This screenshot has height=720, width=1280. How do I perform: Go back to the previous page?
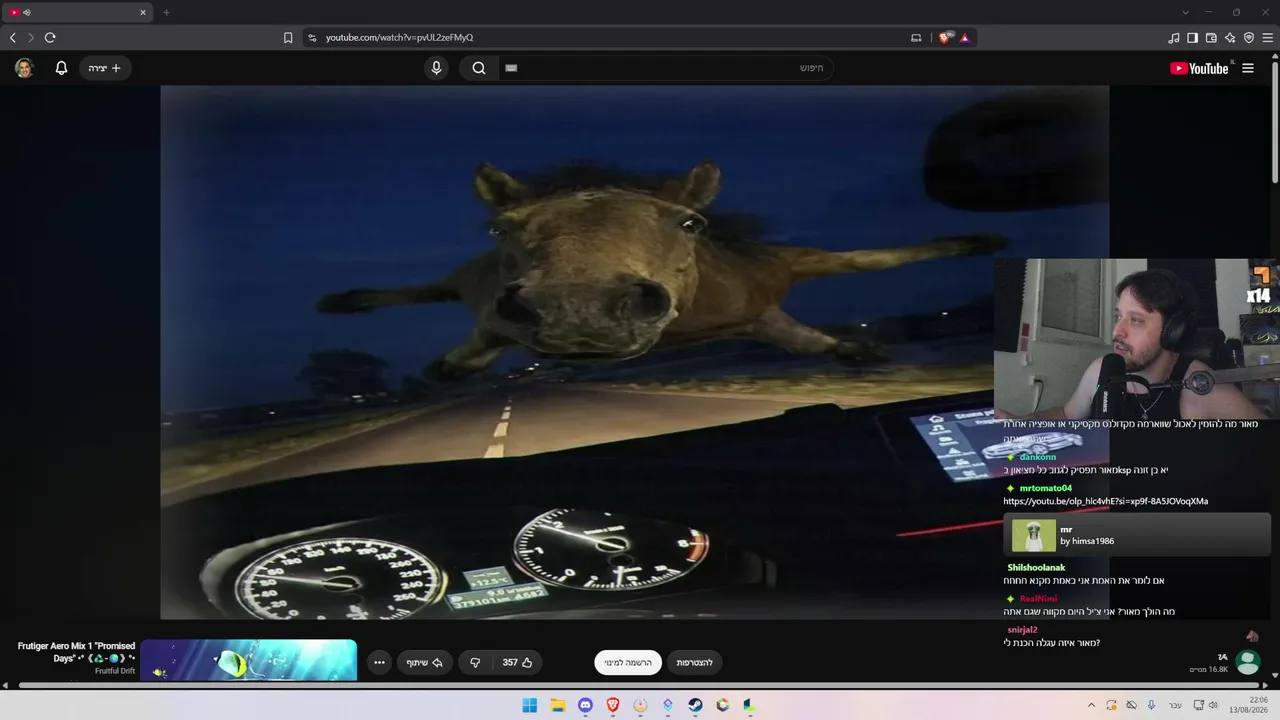click(13, 38)
